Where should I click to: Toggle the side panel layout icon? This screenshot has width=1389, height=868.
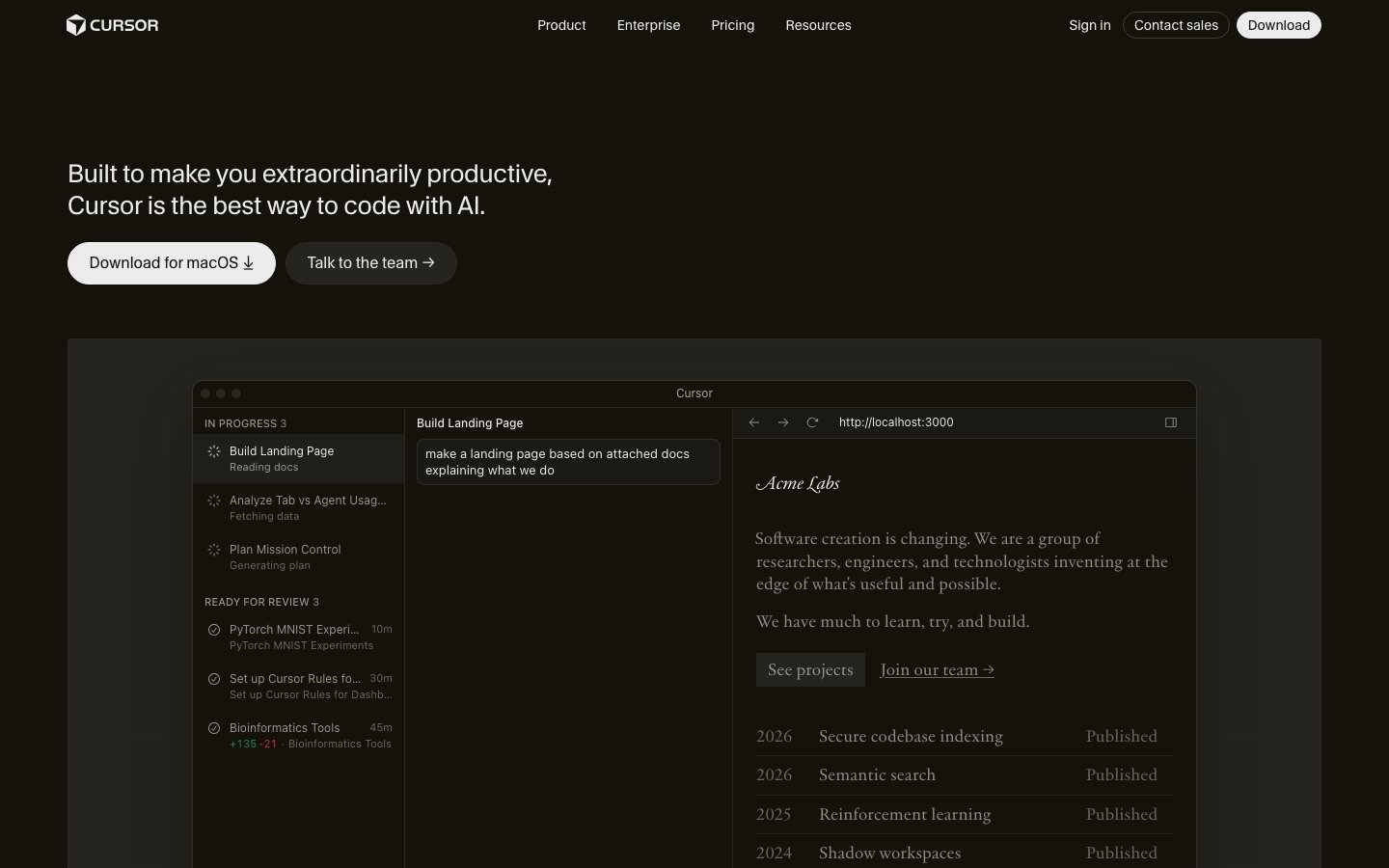[x=1171, y=422]
